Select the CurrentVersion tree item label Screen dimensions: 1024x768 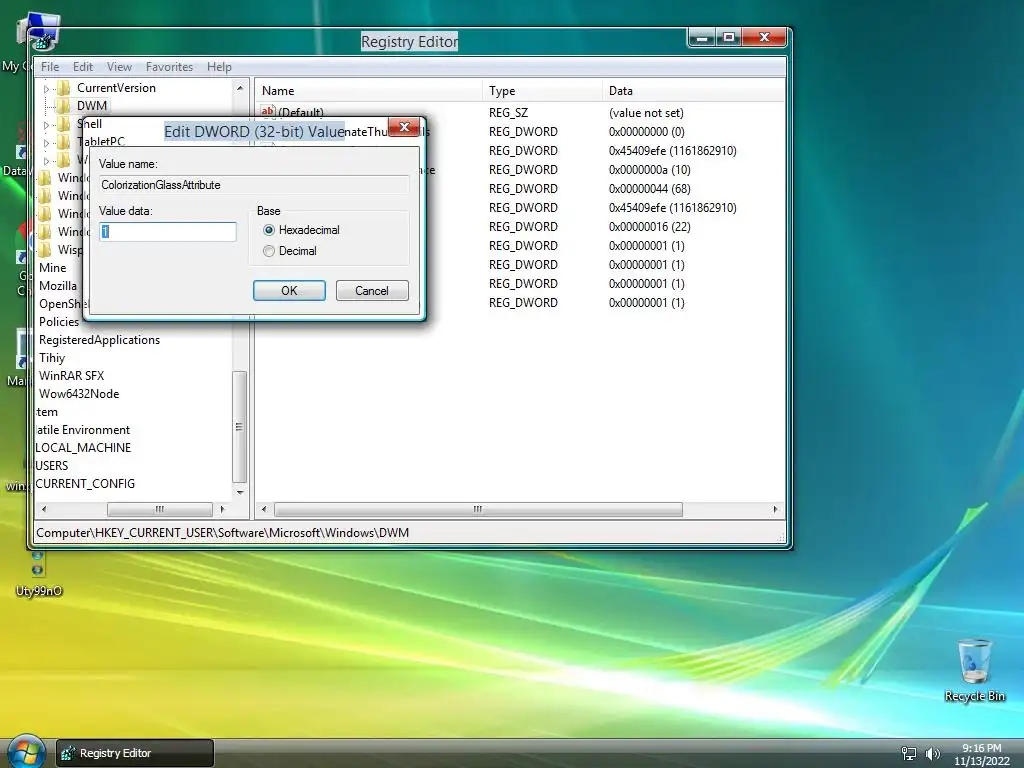(116, 88)
